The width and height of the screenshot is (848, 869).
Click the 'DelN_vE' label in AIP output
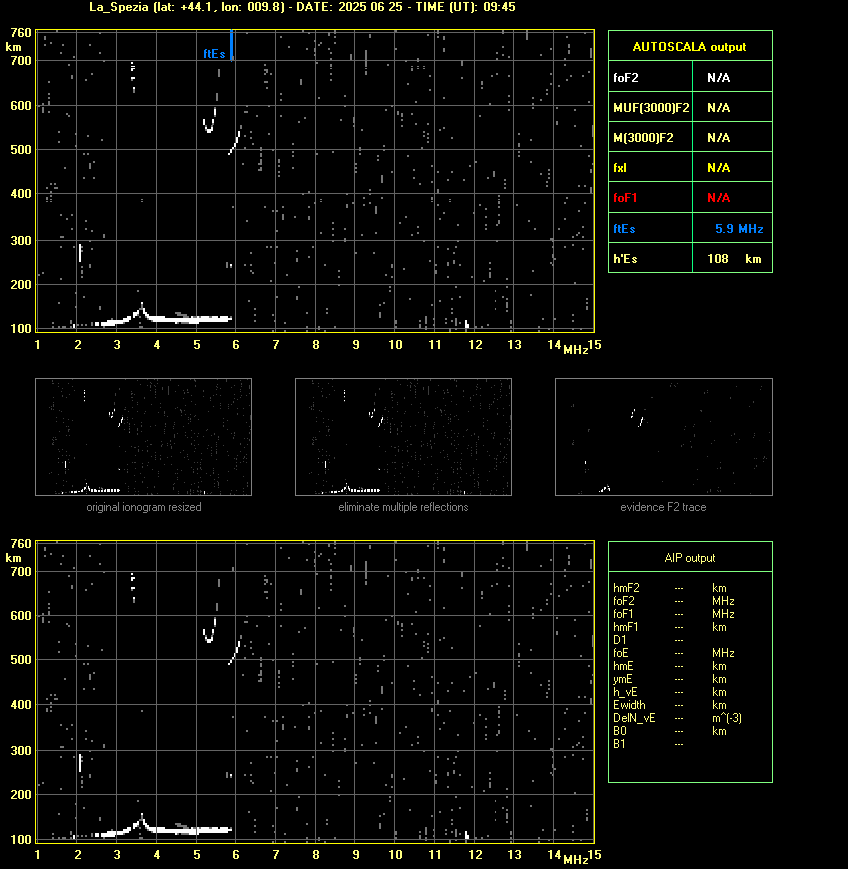(x=634, y=718)
